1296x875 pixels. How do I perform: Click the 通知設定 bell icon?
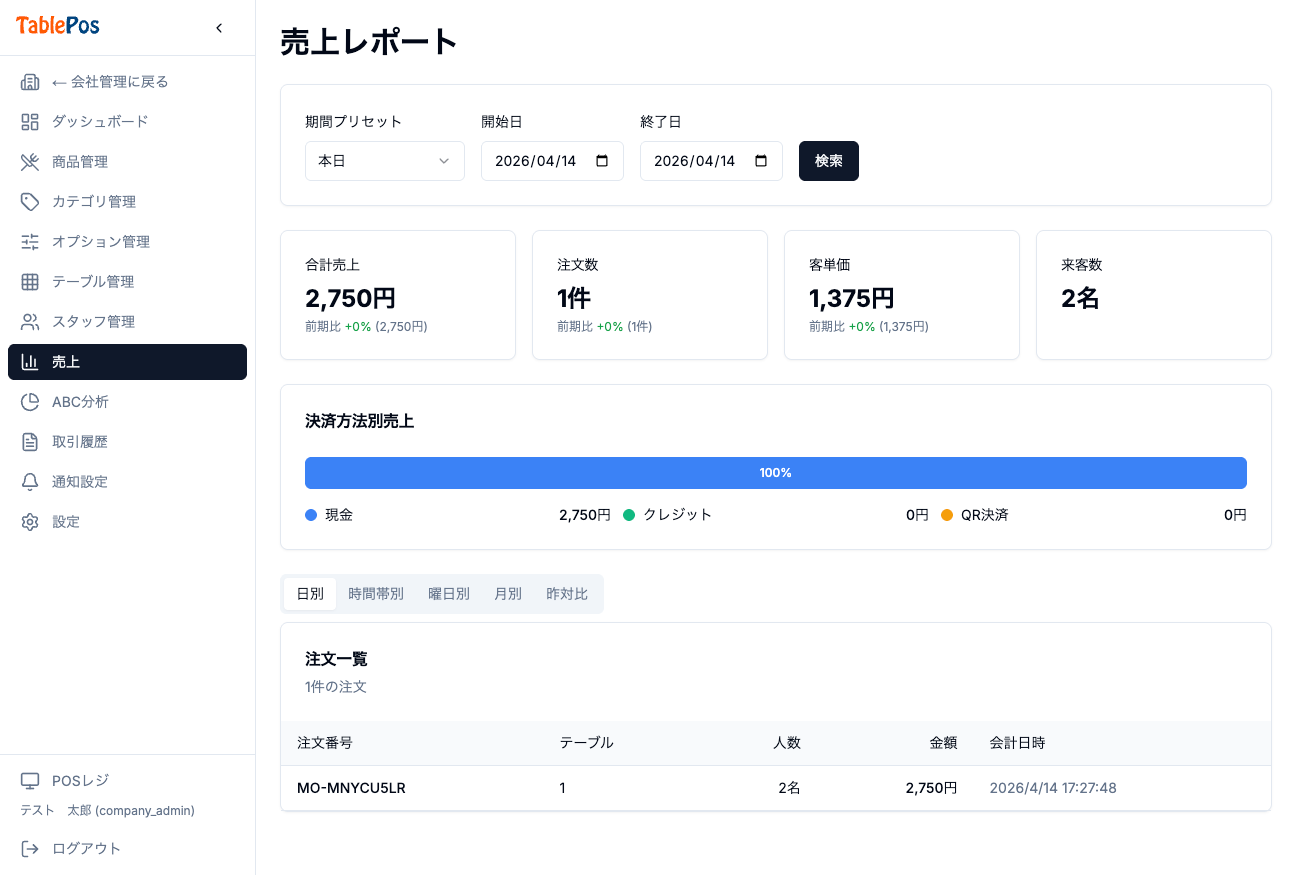30,482
